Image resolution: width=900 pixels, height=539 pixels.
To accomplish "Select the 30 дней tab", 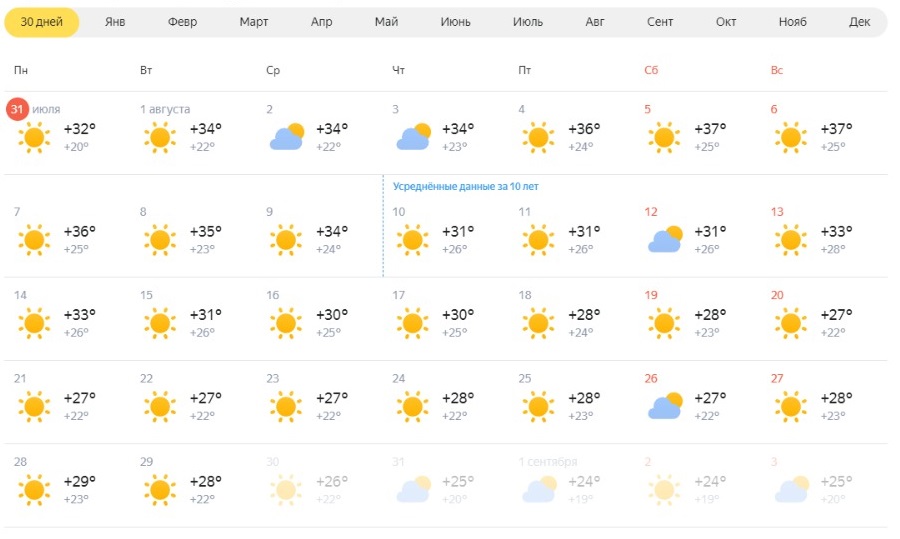I will (42, 22).
